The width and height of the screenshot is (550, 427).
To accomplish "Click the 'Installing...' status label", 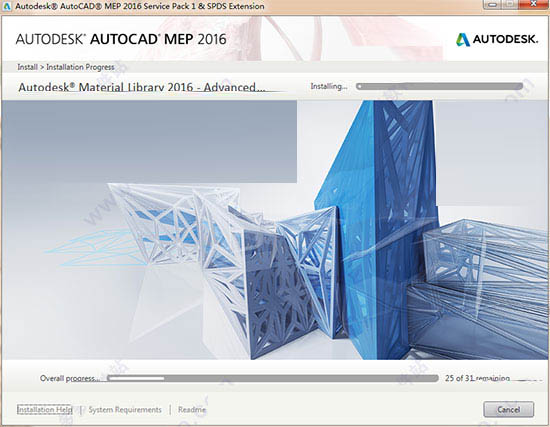I will pyautogui.click(x=329, y=86).
